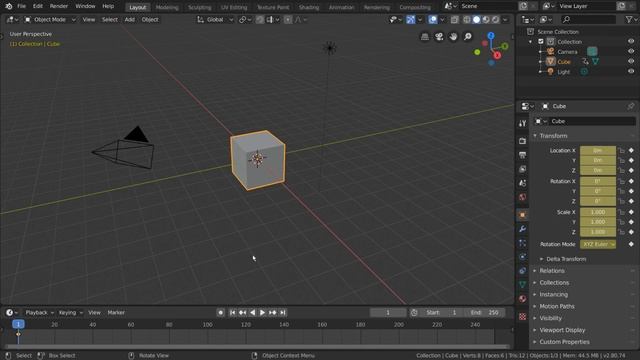Open the World properties tab
The height and width of the screenshot is (360, 640).
(522, 197)
